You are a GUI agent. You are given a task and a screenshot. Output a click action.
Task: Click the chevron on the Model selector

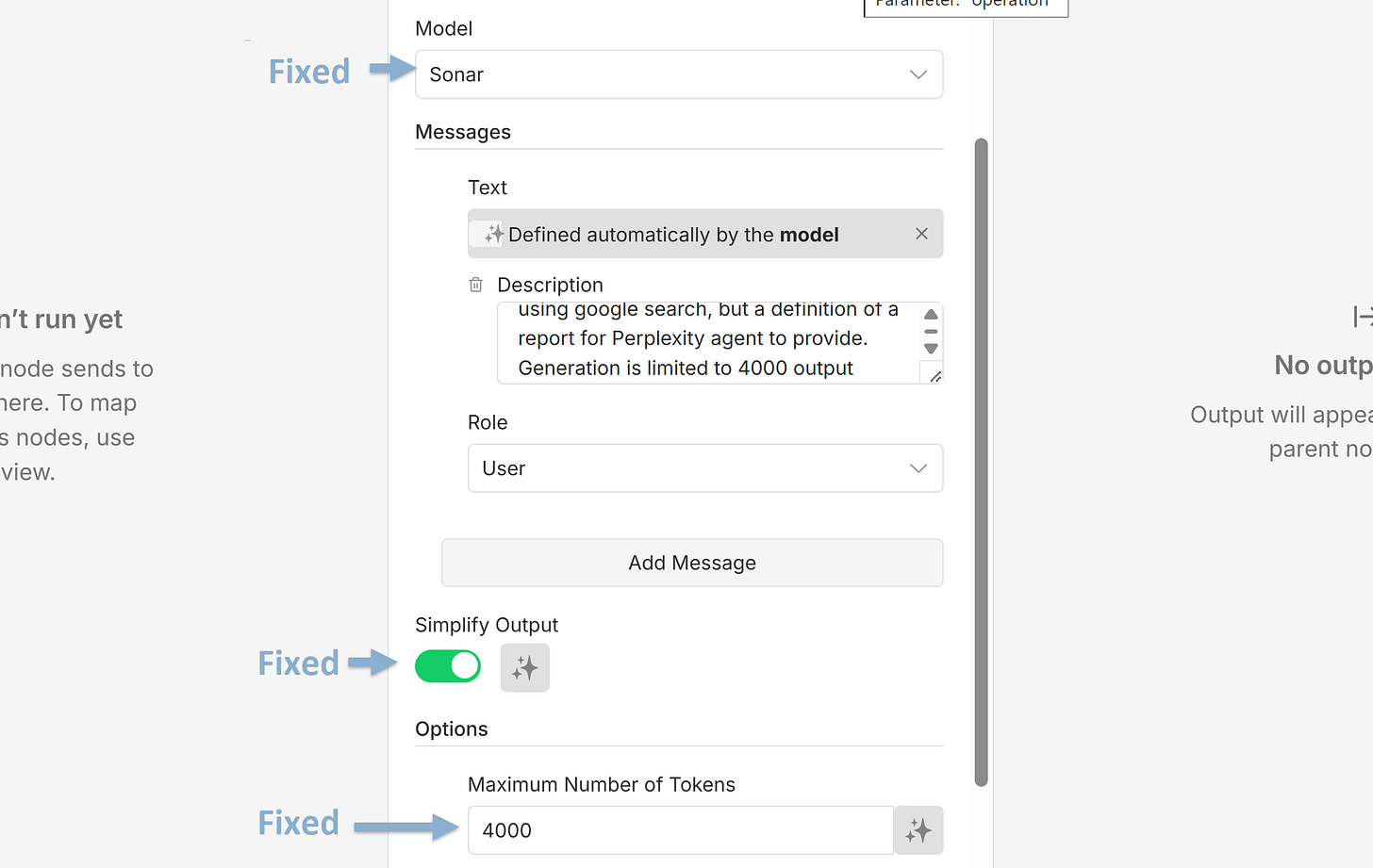(917, 74)
